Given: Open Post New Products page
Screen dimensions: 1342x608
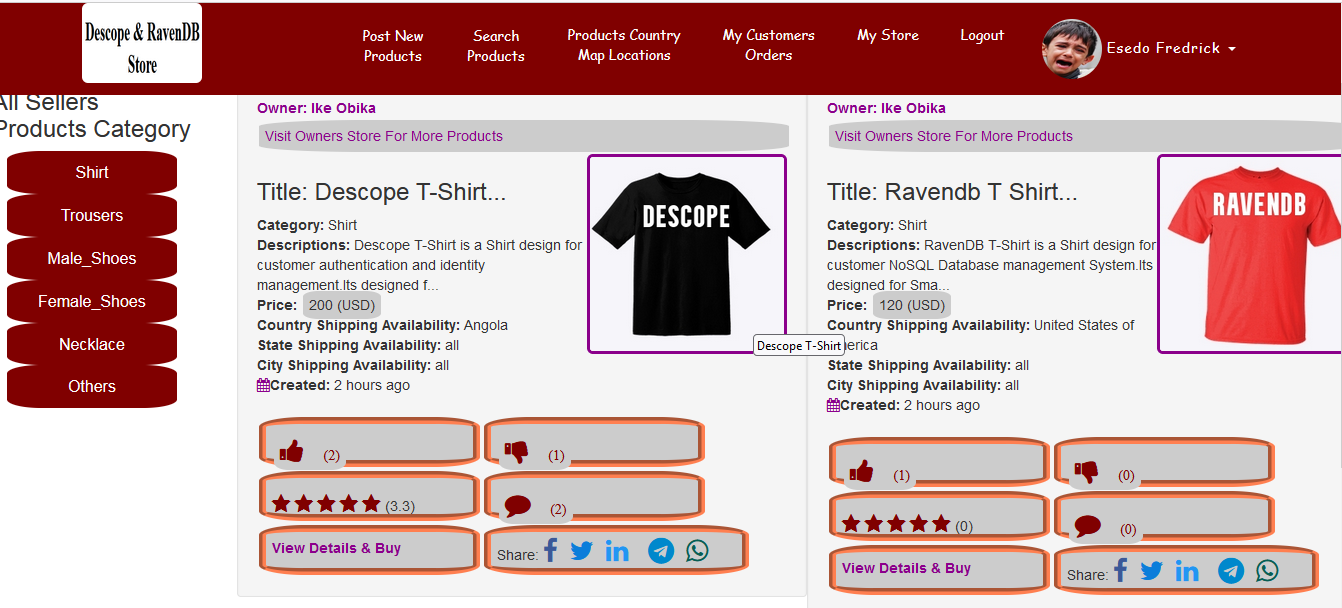Looking at the screenshot, I should [392, 46].
